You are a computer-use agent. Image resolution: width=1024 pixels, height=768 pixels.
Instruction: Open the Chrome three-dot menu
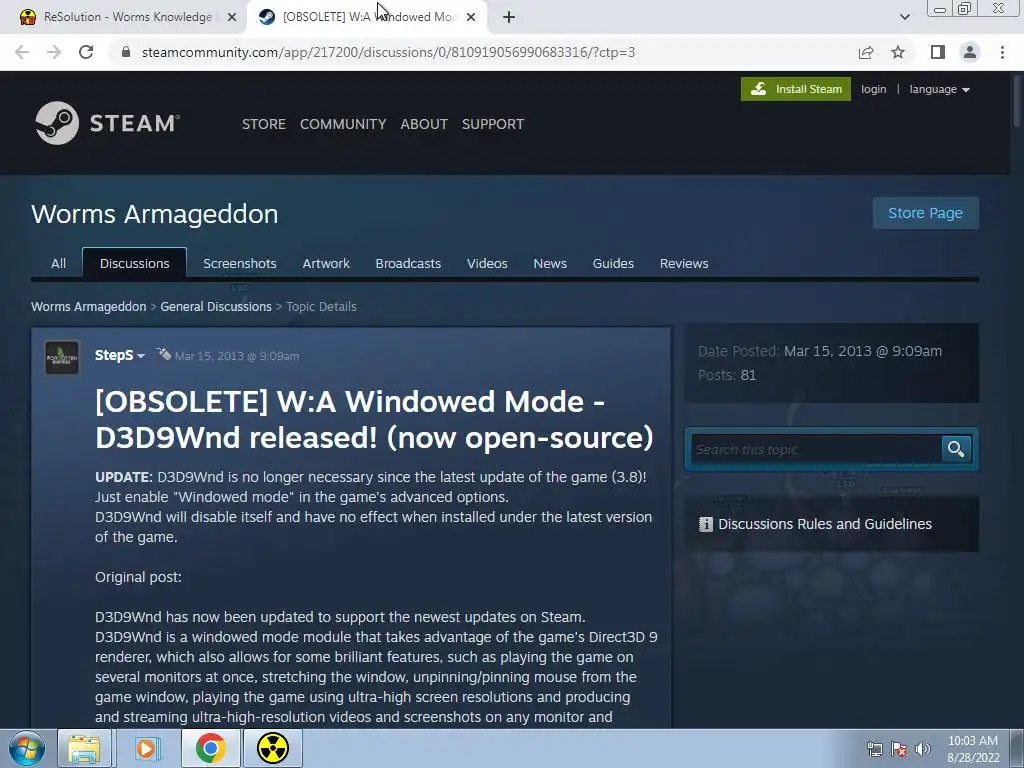1002,52
